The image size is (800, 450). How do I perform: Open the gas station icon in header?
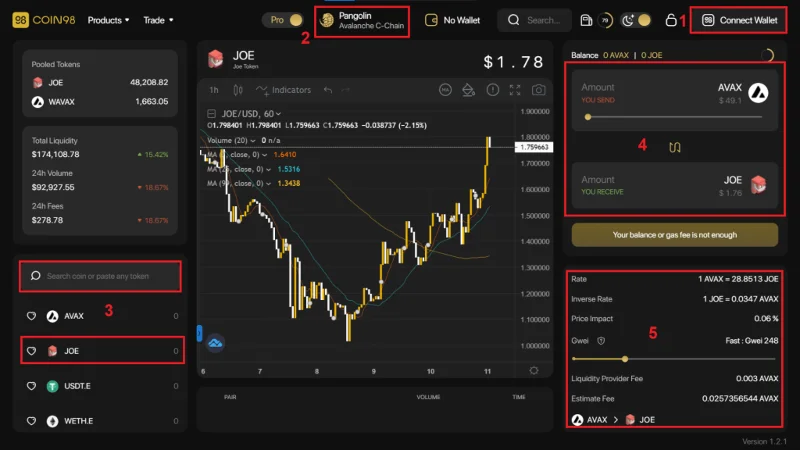(586, 20)
